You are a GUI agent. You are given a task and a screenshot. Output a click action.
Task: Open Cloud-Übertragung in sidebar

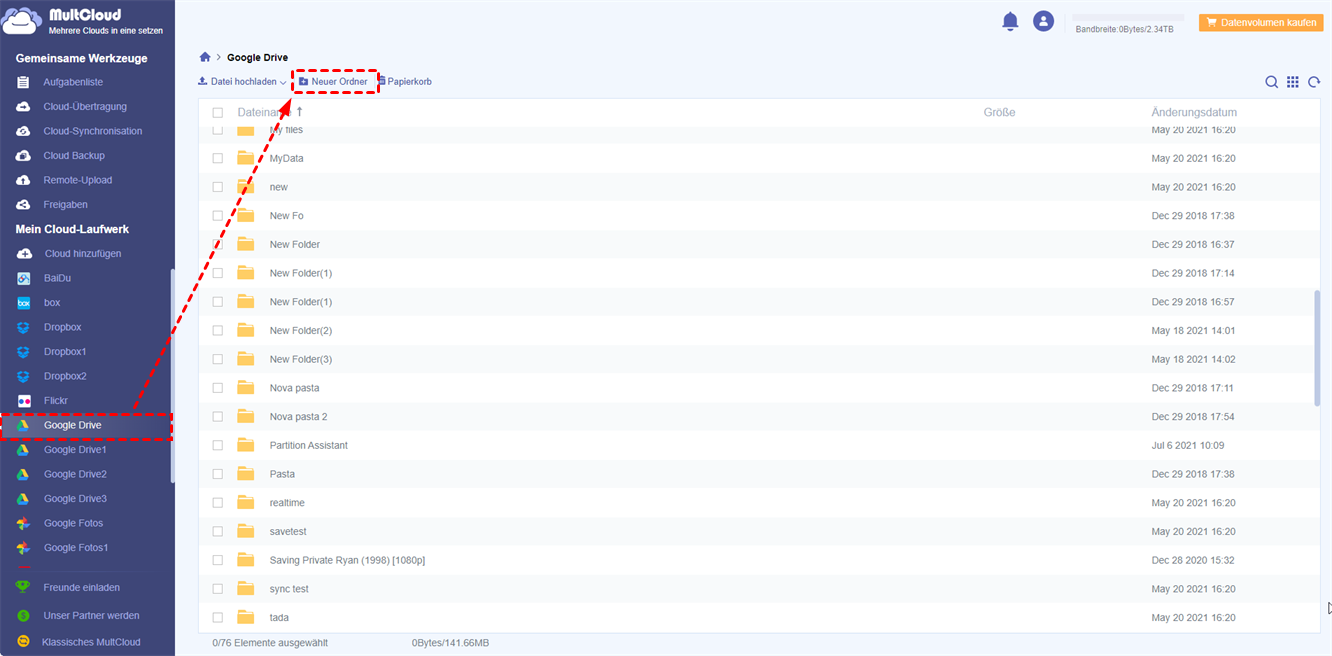point(85,106)
